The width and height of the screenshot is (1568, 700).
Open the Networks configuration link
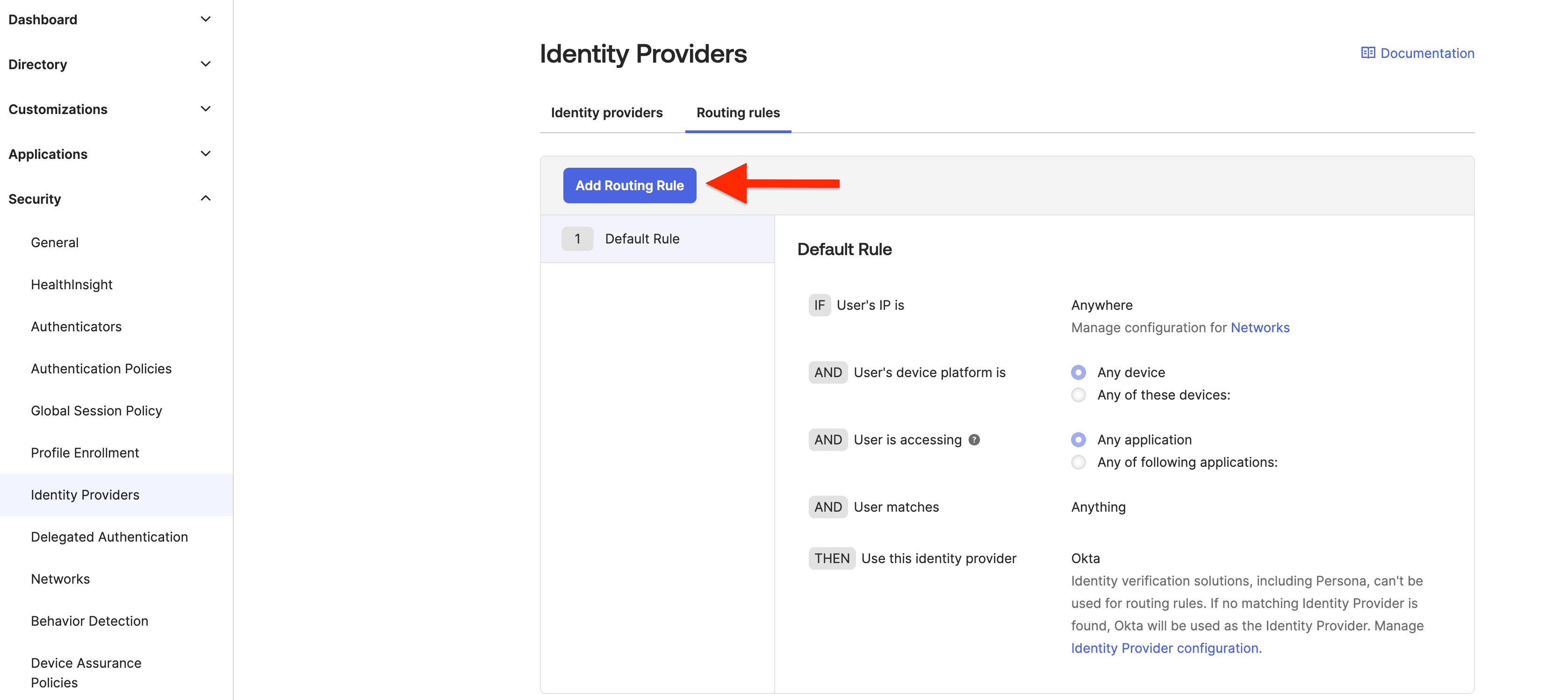tap(1259, 327)
